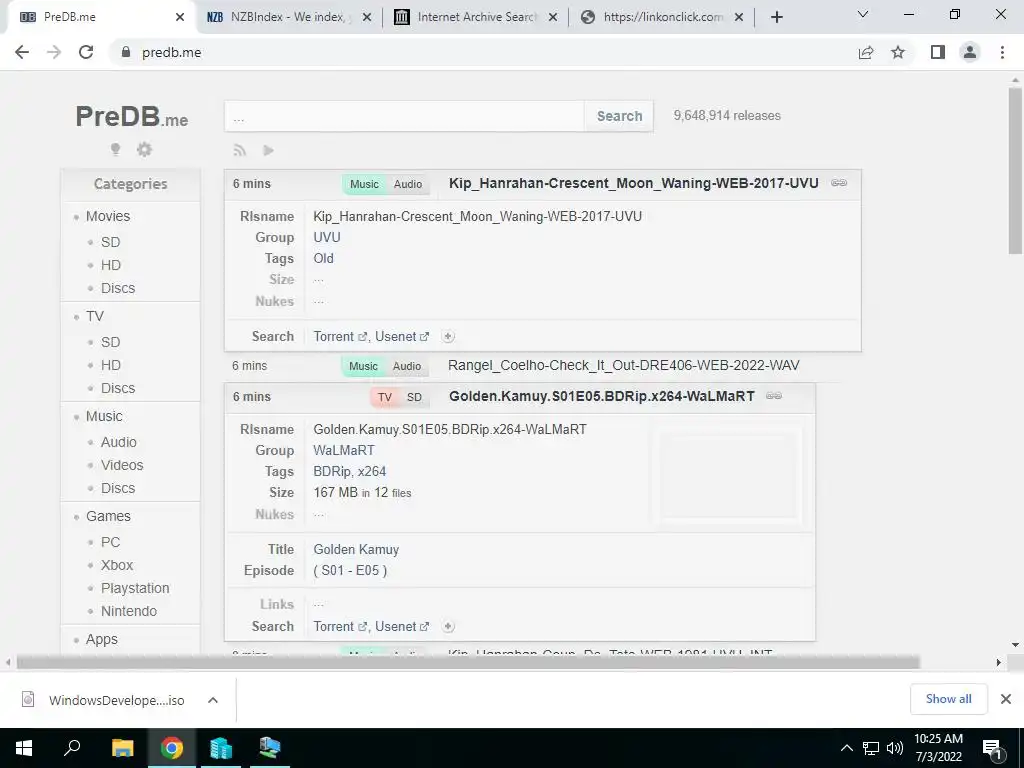Click site lock icon beside predb.me
The image size is (1024, 768).
126,52
